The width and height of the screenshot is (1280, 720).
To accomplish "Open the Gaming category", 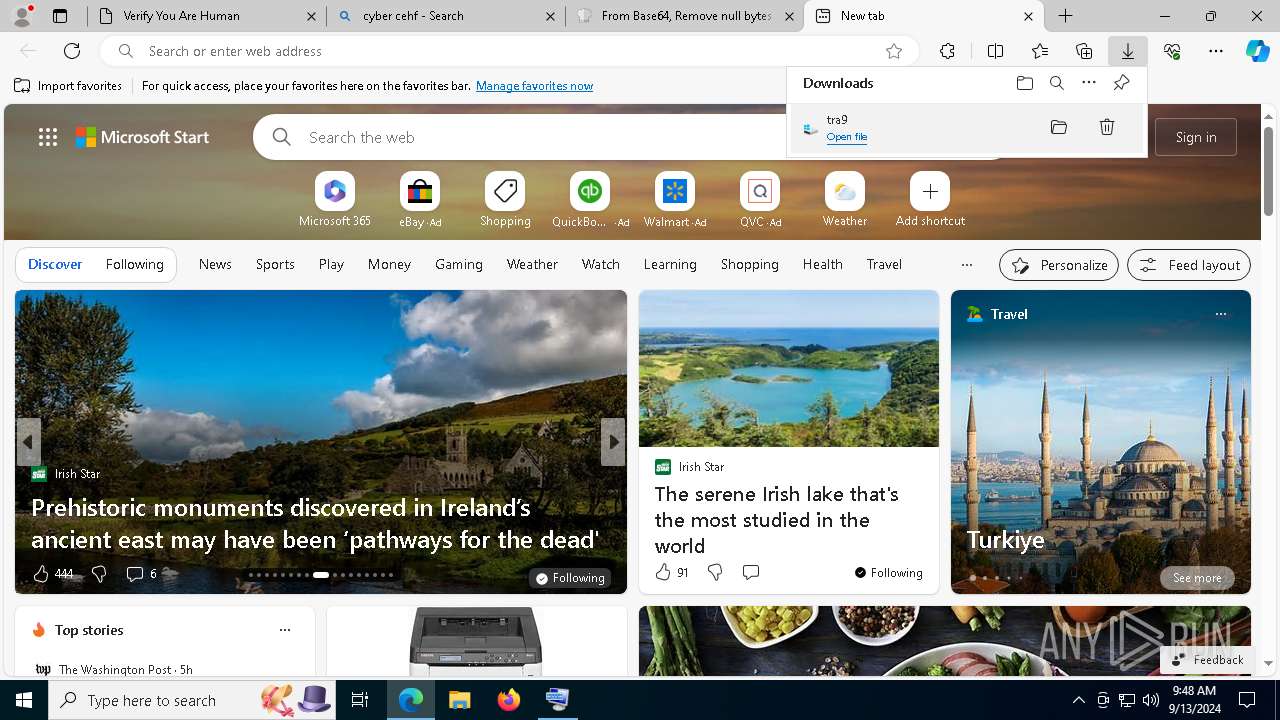I will tap(459, 265).
